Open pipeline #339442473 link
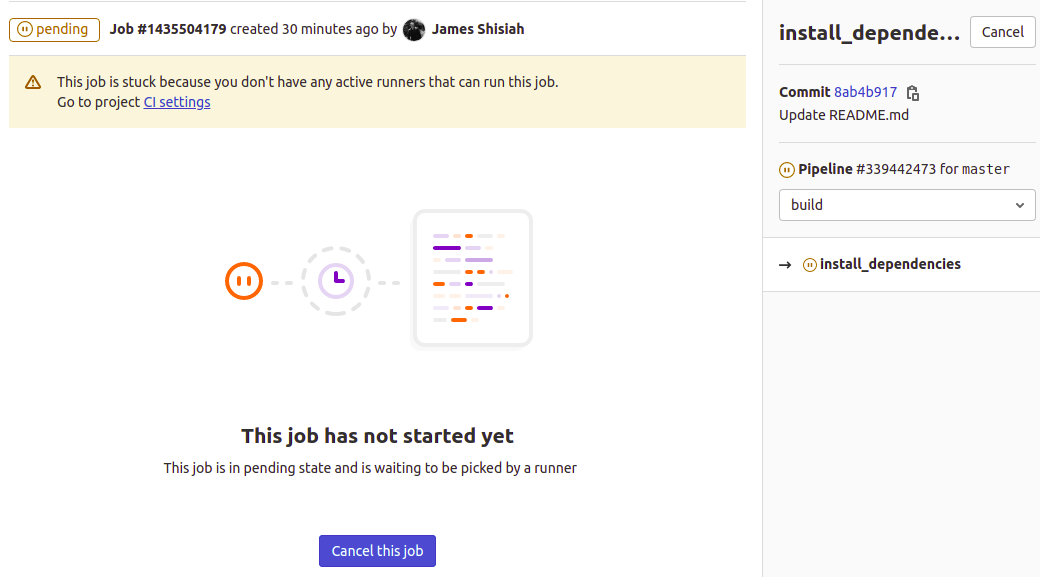The image size is (1040, 577). pyautogui.click(x=896, y=169)
